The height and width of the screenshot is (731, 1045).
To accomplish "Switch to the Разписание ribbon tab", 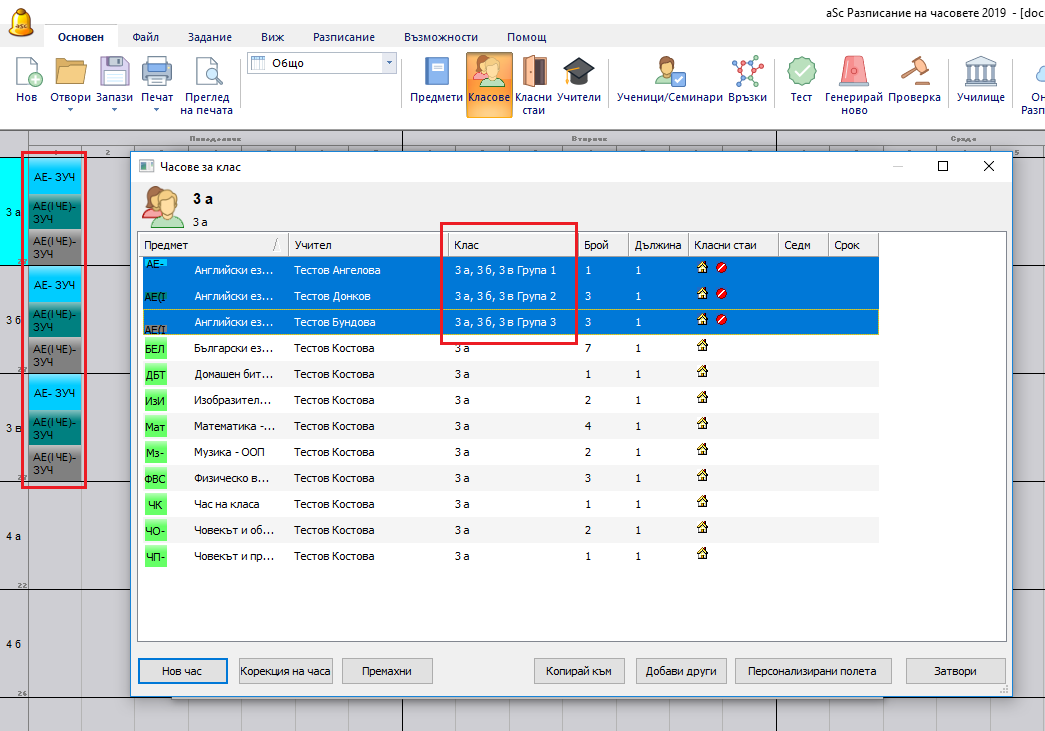I will pyautogui.click(x=343, y=37).
